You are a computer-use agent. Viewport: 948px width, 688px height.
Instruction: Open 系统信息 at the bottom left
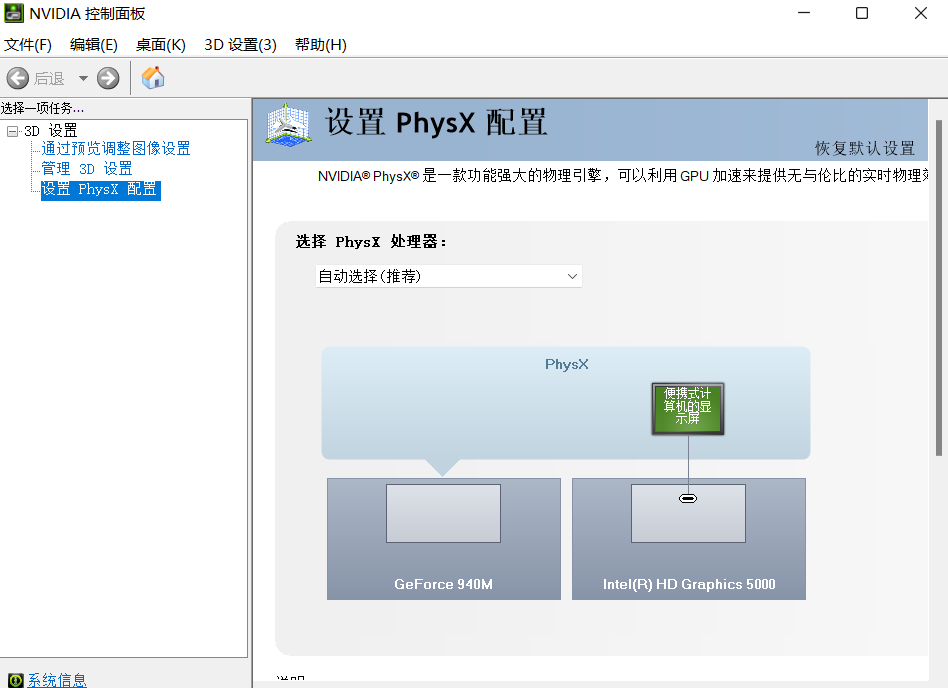56,679
